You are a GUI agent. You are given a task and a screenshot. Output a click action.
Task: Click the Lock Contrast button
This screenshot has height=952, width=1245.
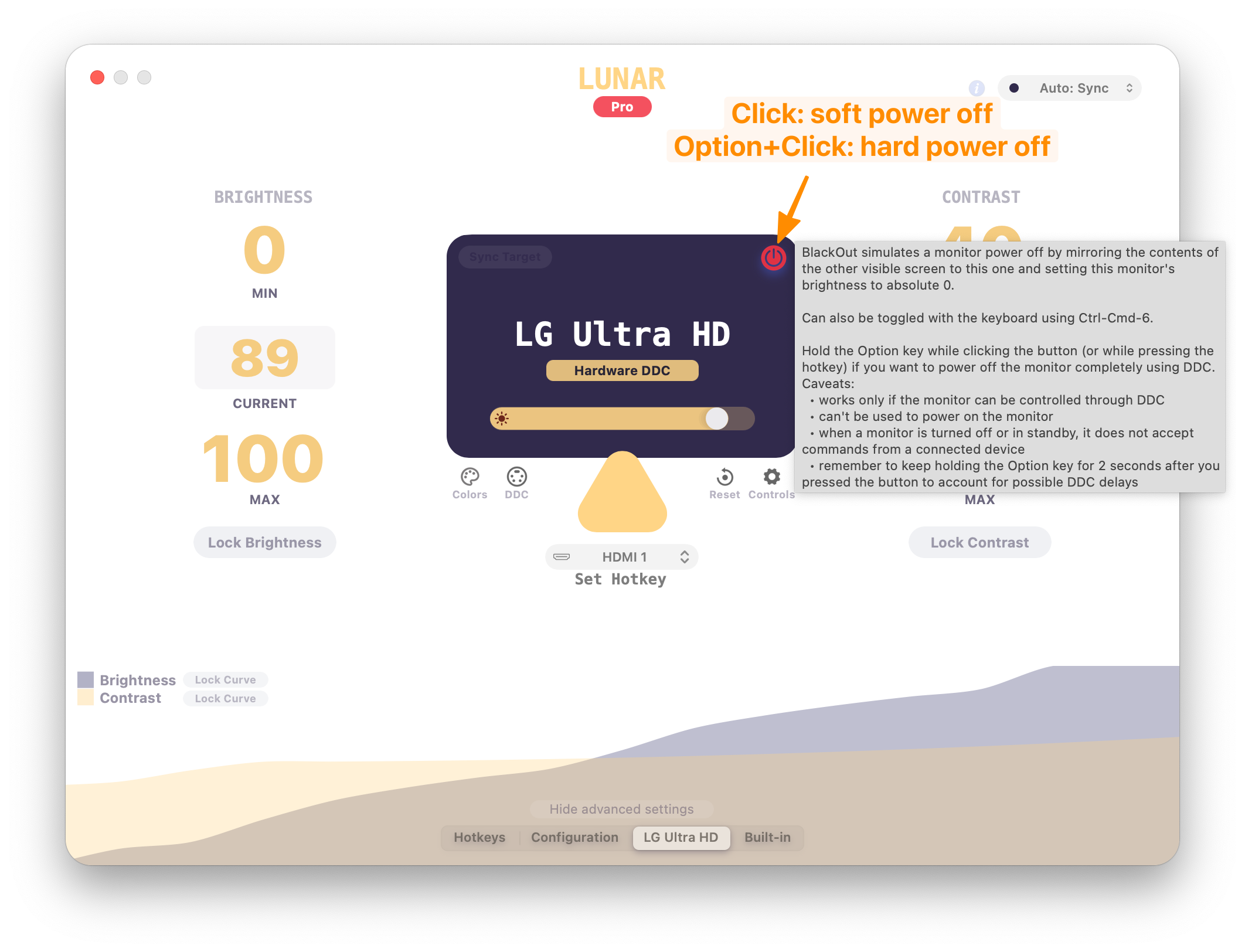(981, 542)
